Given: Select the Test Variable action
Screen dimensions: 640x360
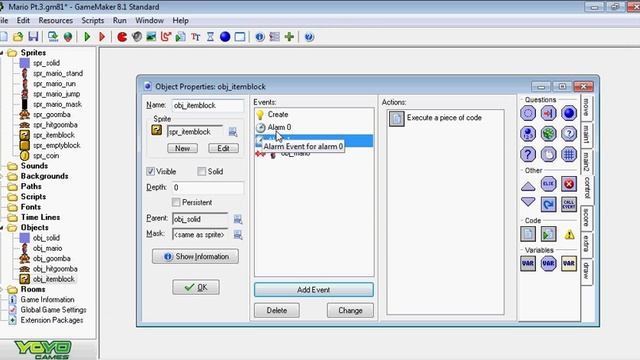Looking at the screenshot, I should [x=548, y=263].
